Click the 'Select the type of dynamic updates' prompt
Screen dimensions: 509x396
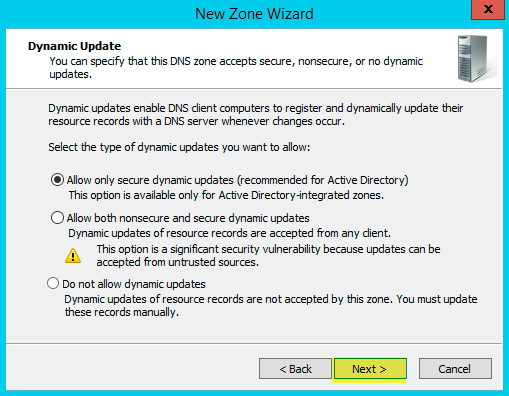[x=179, y=147]
